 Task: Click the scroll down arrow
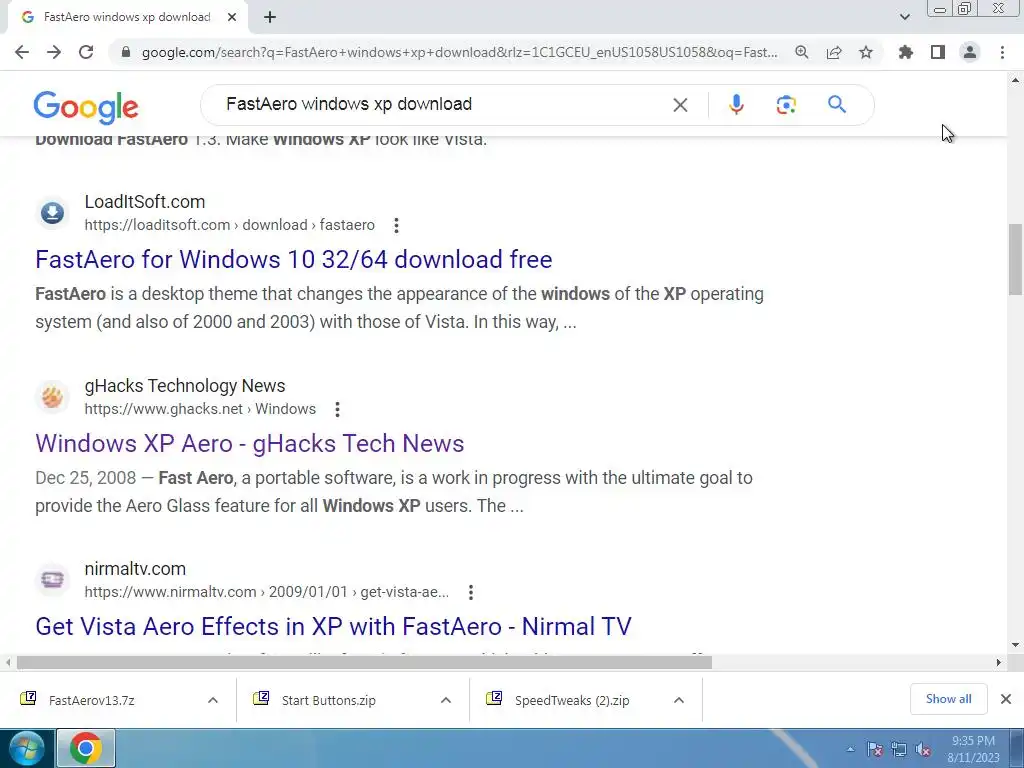pyautogui.click(x=1015, y=645)
